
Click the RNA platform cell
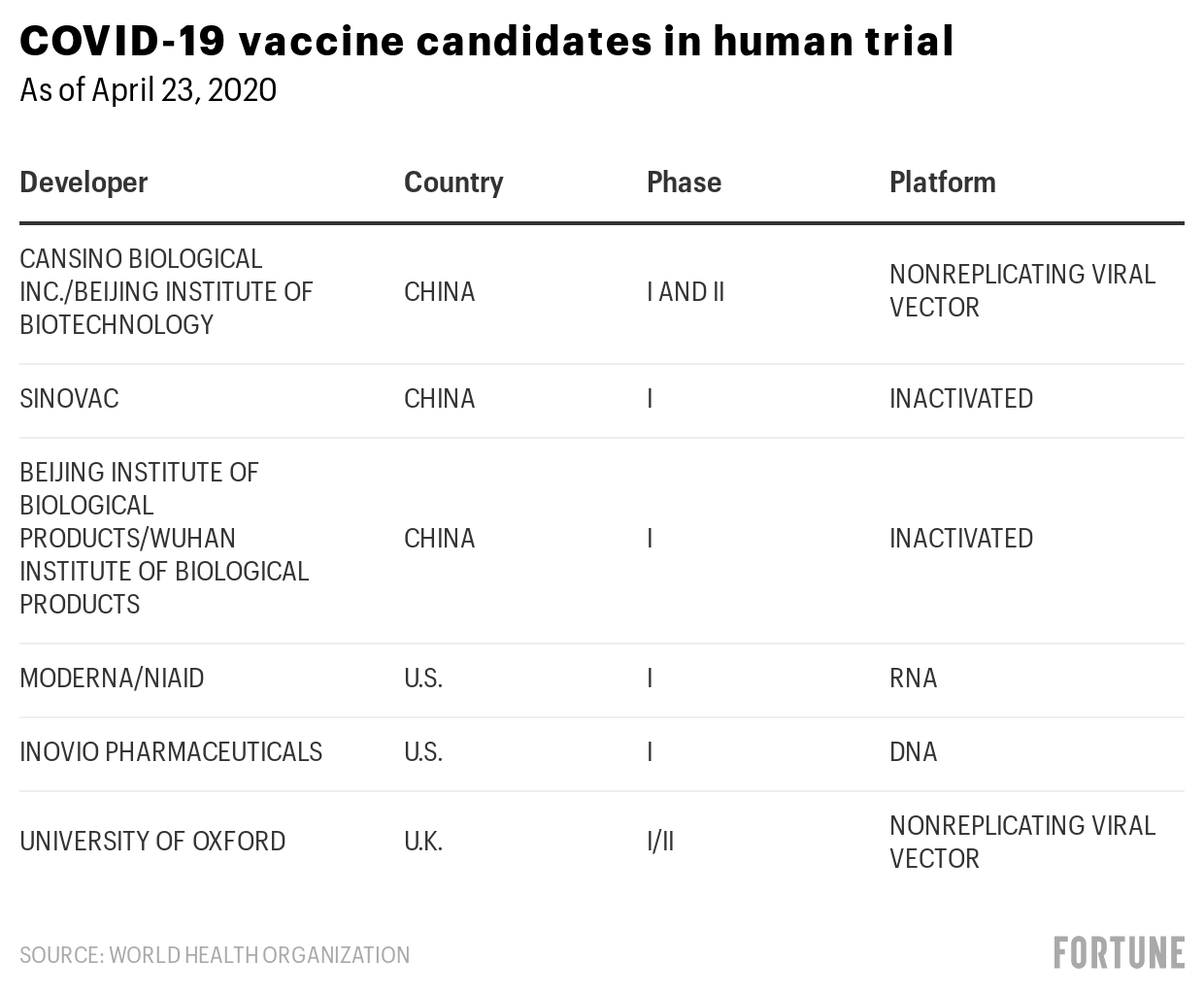pos(913,678)
